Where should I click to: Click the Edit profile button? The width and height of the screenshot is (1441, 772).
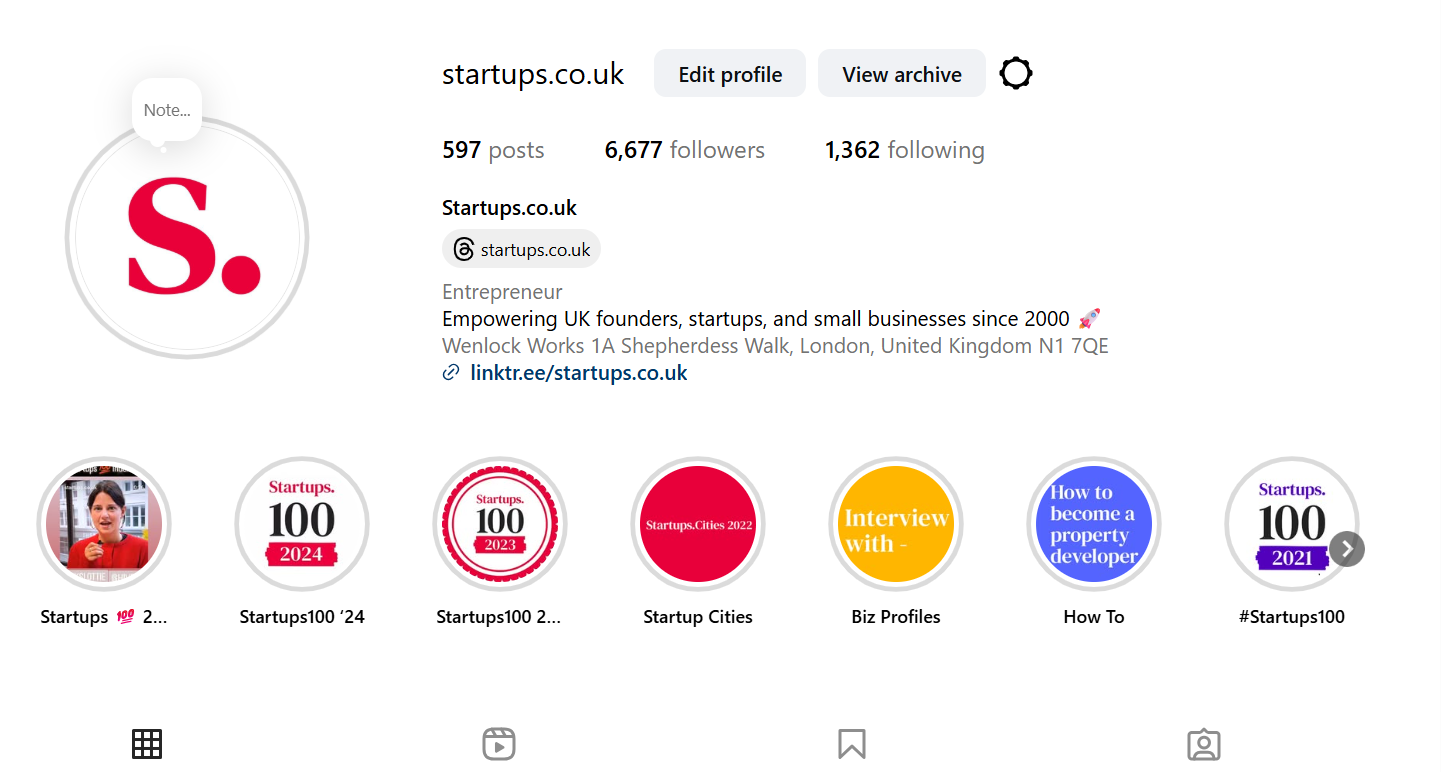pos(730,74)
